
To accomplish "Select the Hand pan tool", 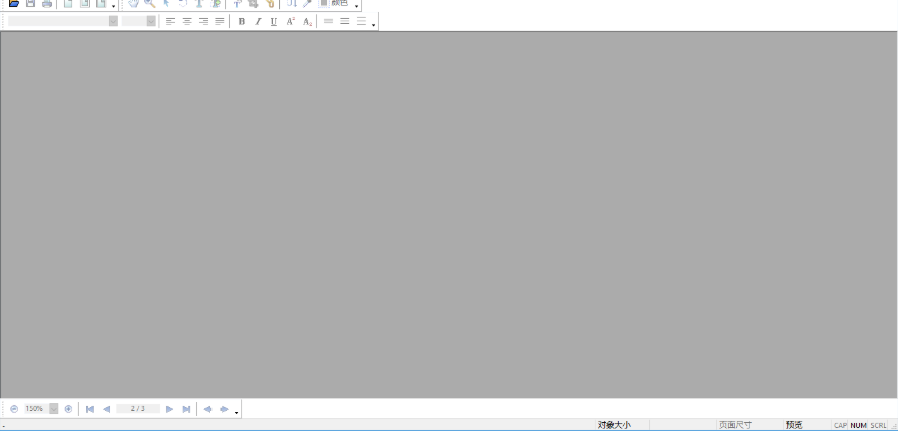I will click(x=133, y=3).
